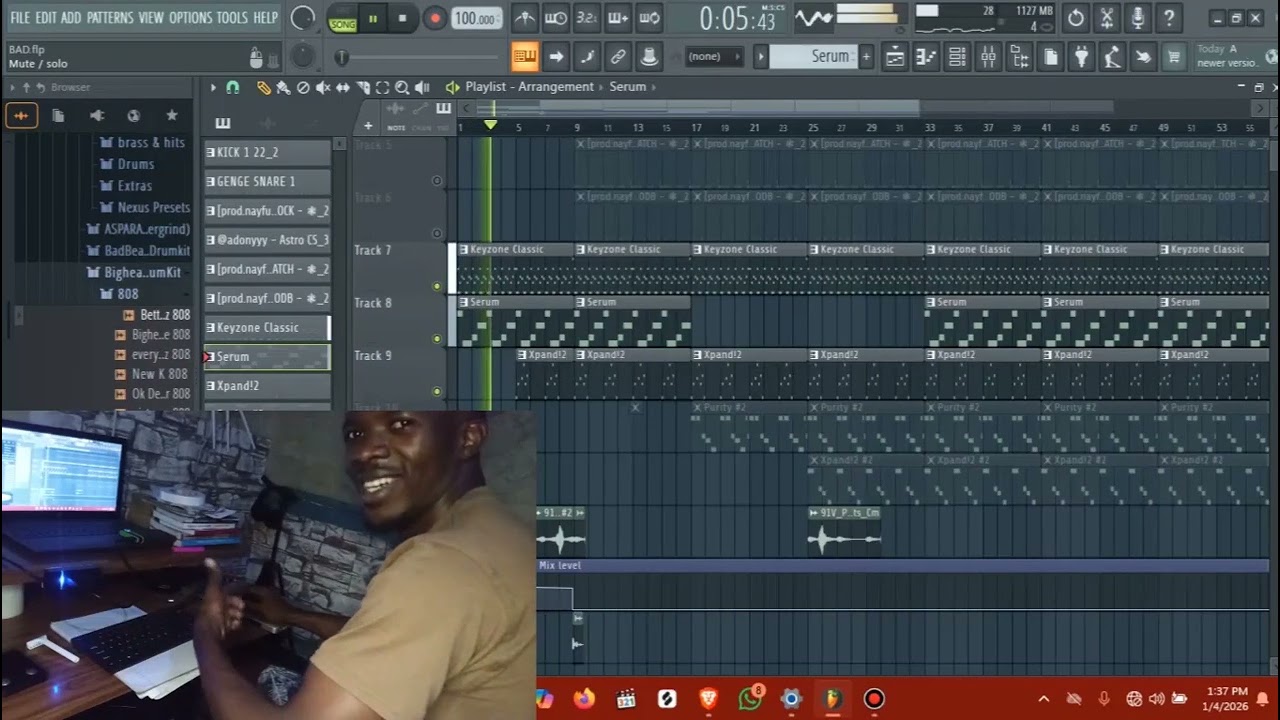Toggle Track 6 mute switch dot
1280x720 pixels.
click(x=437, y=234)
